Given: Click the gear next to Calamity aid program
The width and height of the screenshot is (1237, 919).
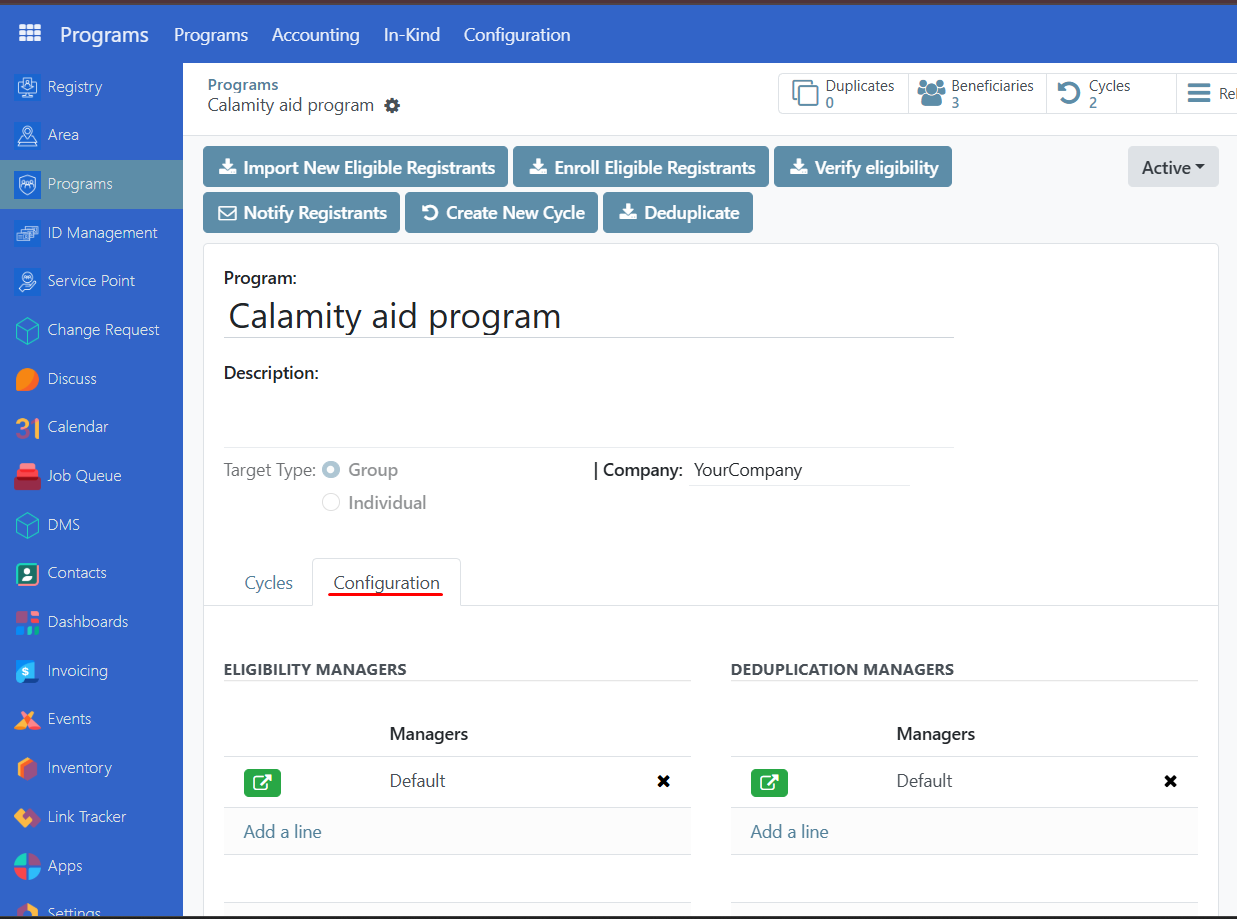Looking at the screenshot, I should tap(392, 105).
